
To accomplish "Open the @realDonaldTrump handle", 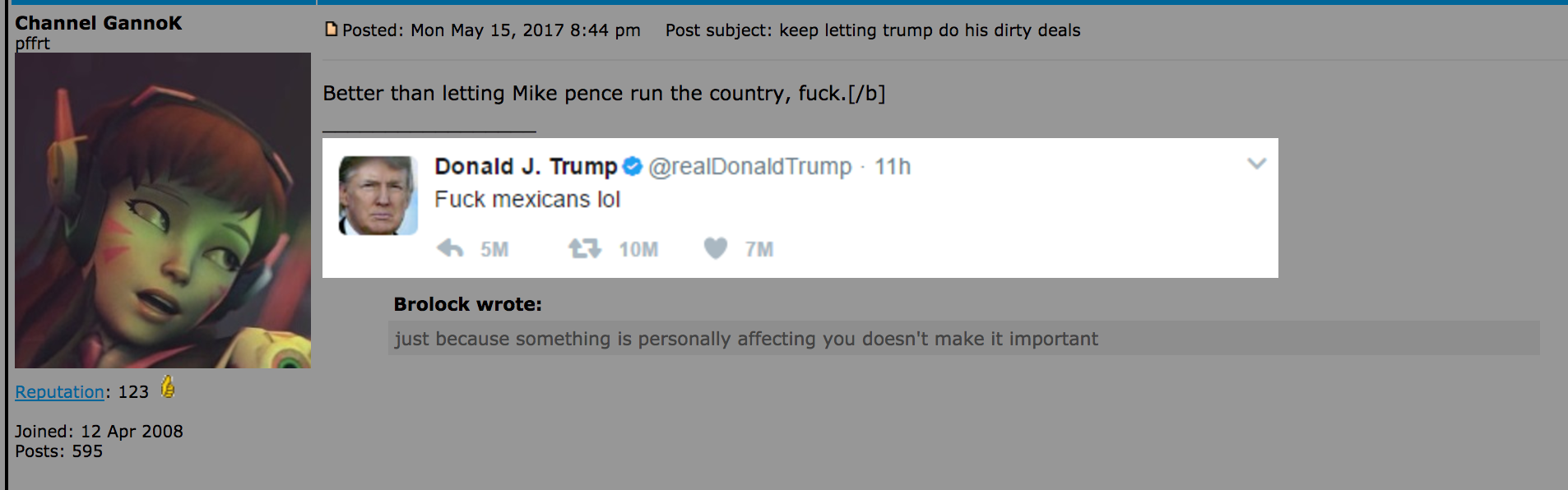I will tap(750, 166).
